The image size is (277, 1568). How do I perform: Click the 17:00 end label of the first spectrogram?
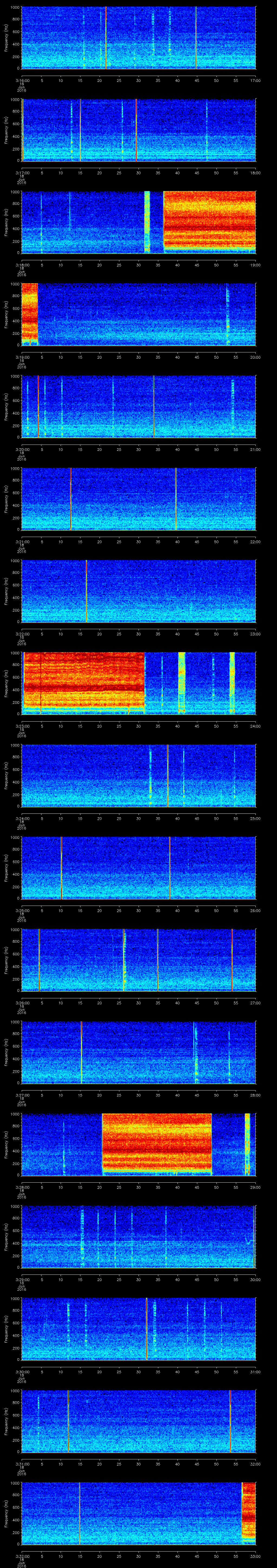[255, 80]
